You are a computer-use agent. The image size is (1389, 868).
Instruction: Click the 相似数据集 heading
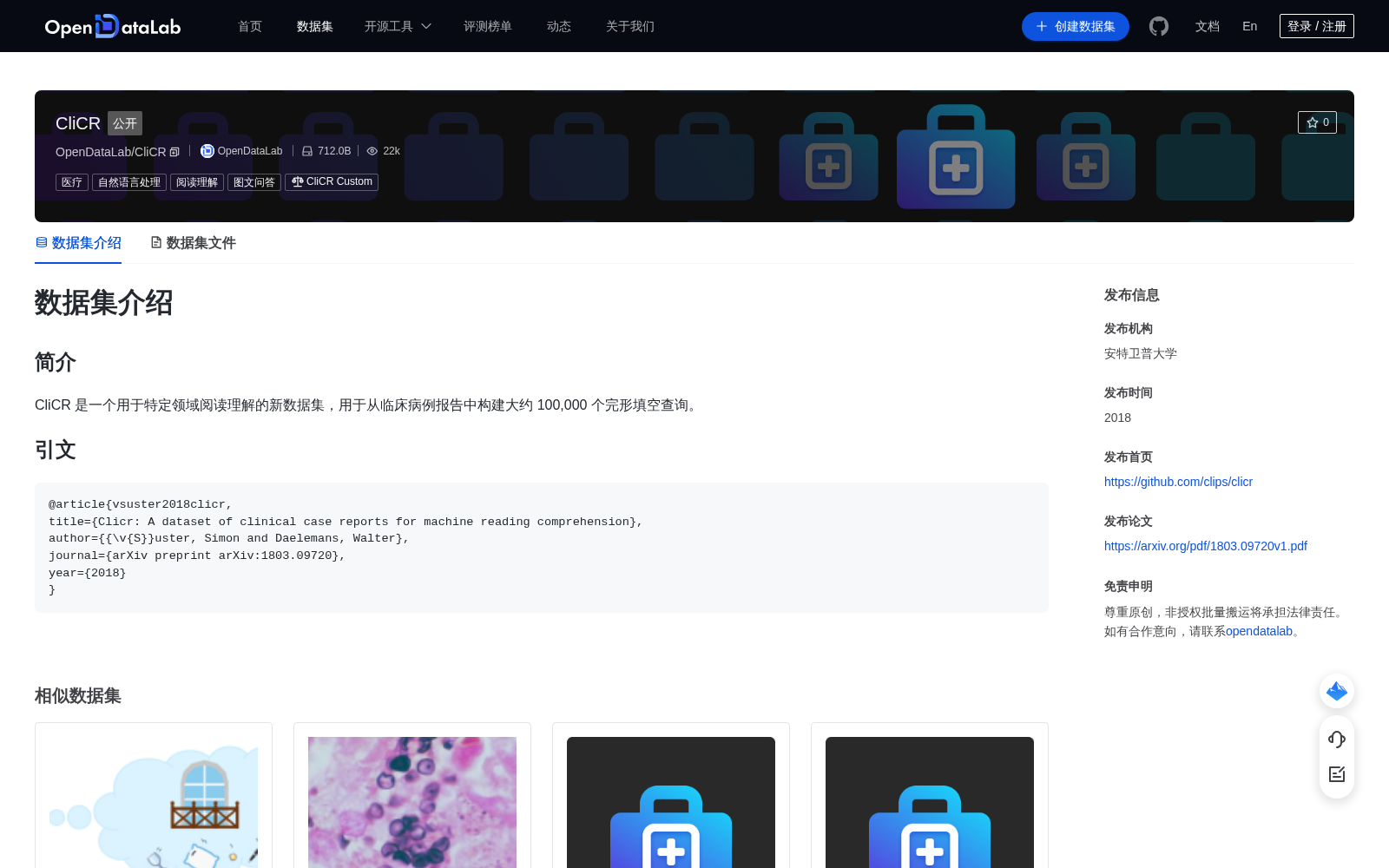click(78, 695)
